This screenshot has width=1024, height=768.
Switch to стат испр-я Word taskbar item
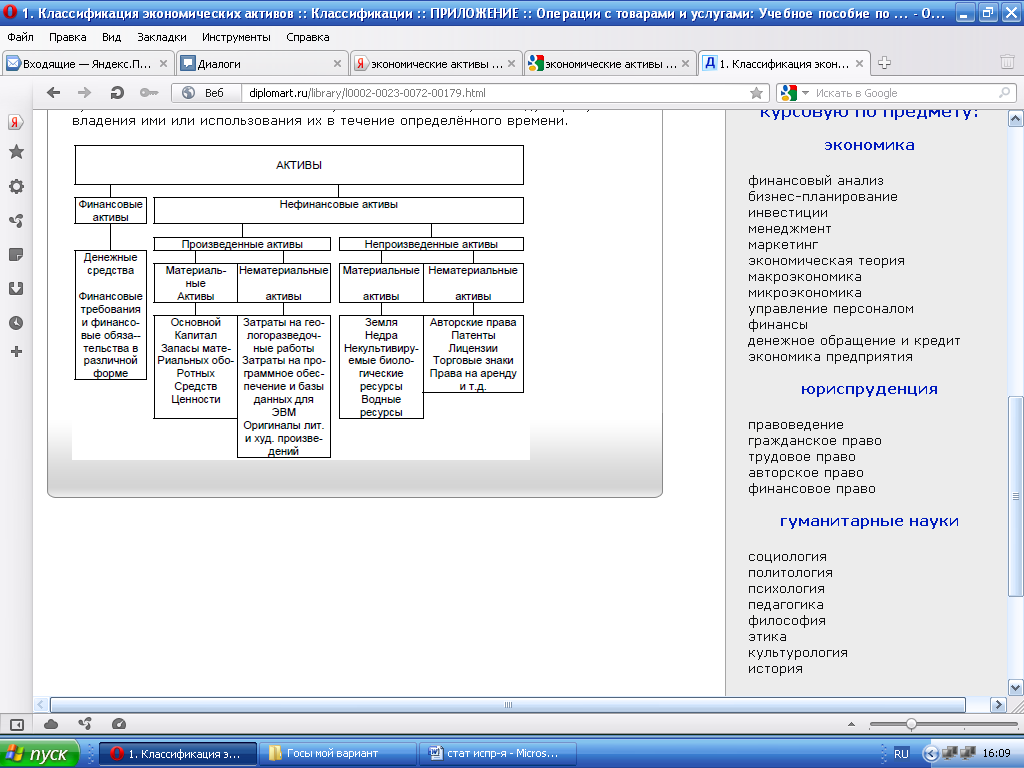[x=498, y=754]
